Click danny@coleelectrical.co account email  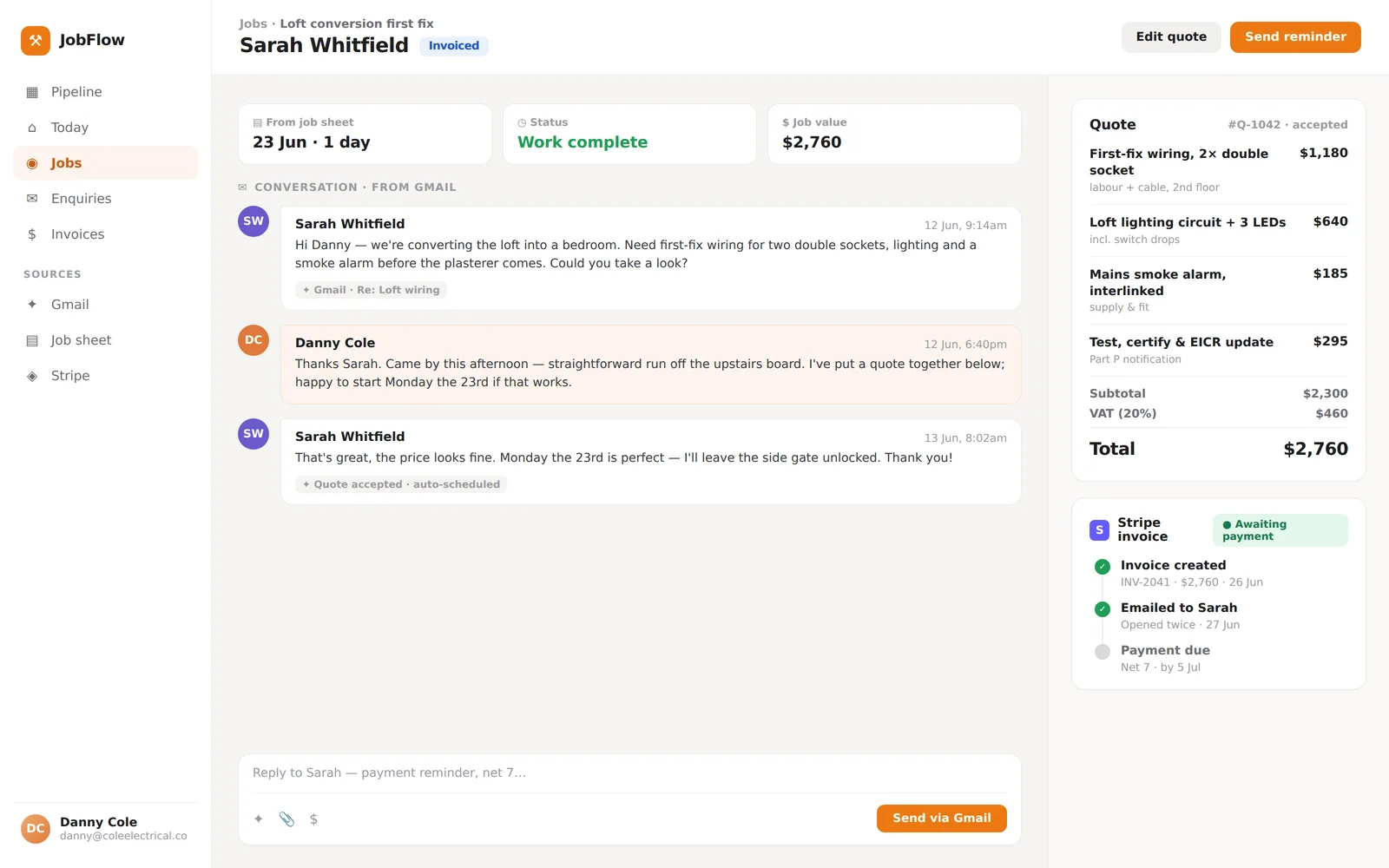(123, 836)
